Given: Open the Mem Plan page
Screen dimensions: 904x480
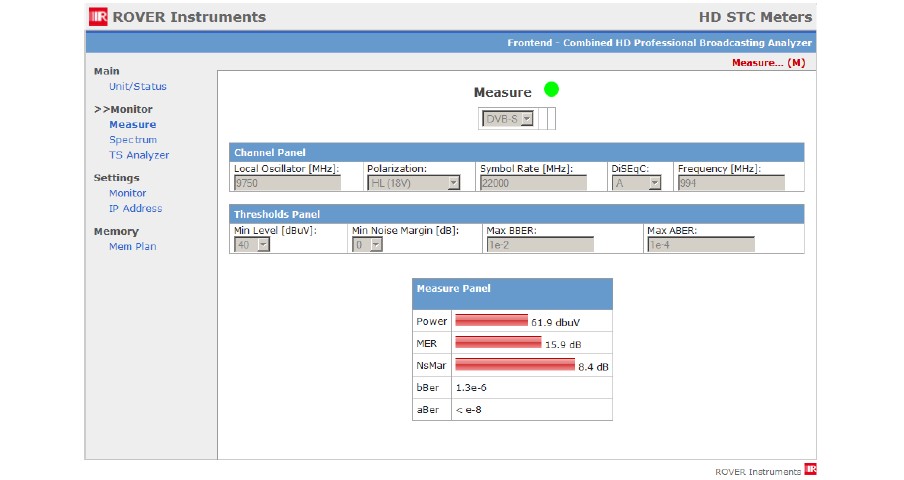Looking at the screenshot, I should (x=133, y=247).
